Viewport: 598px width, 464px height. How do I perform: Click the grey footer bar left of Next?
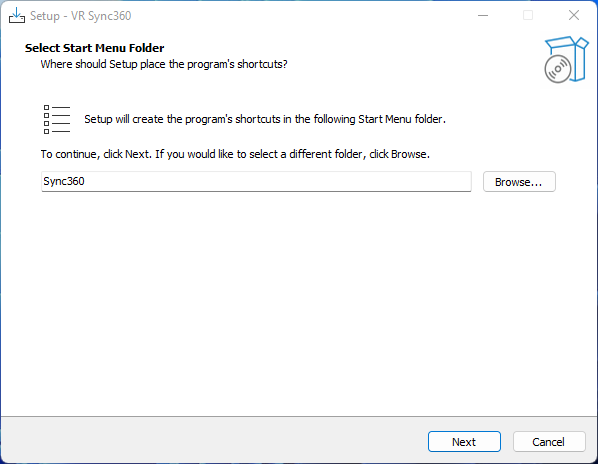coord(214,441)
